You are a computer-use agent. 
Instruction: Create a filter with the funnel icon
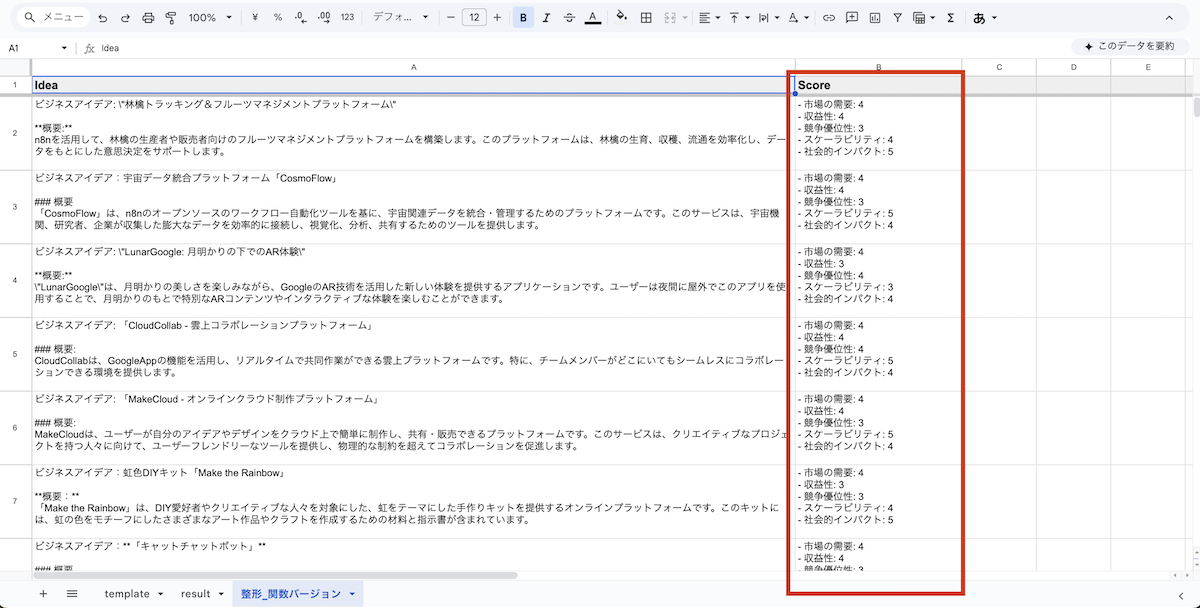[x=897, y=18]
